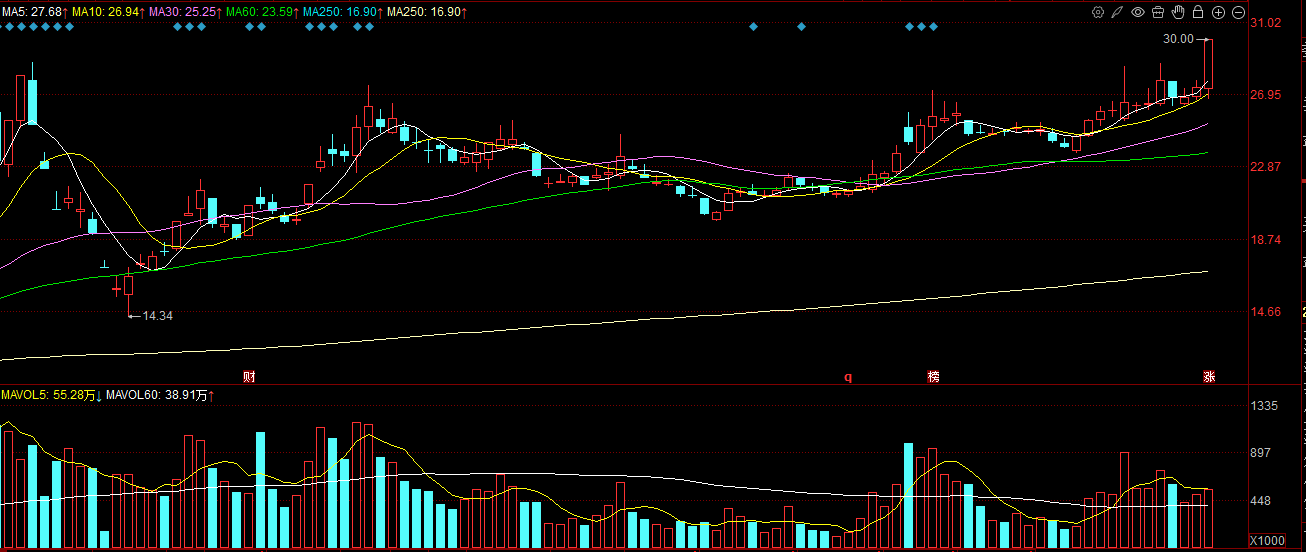Viewport: 1306px width, 552px height.
Task: Click the 897 volume axis label
Action: point(1262,453)
